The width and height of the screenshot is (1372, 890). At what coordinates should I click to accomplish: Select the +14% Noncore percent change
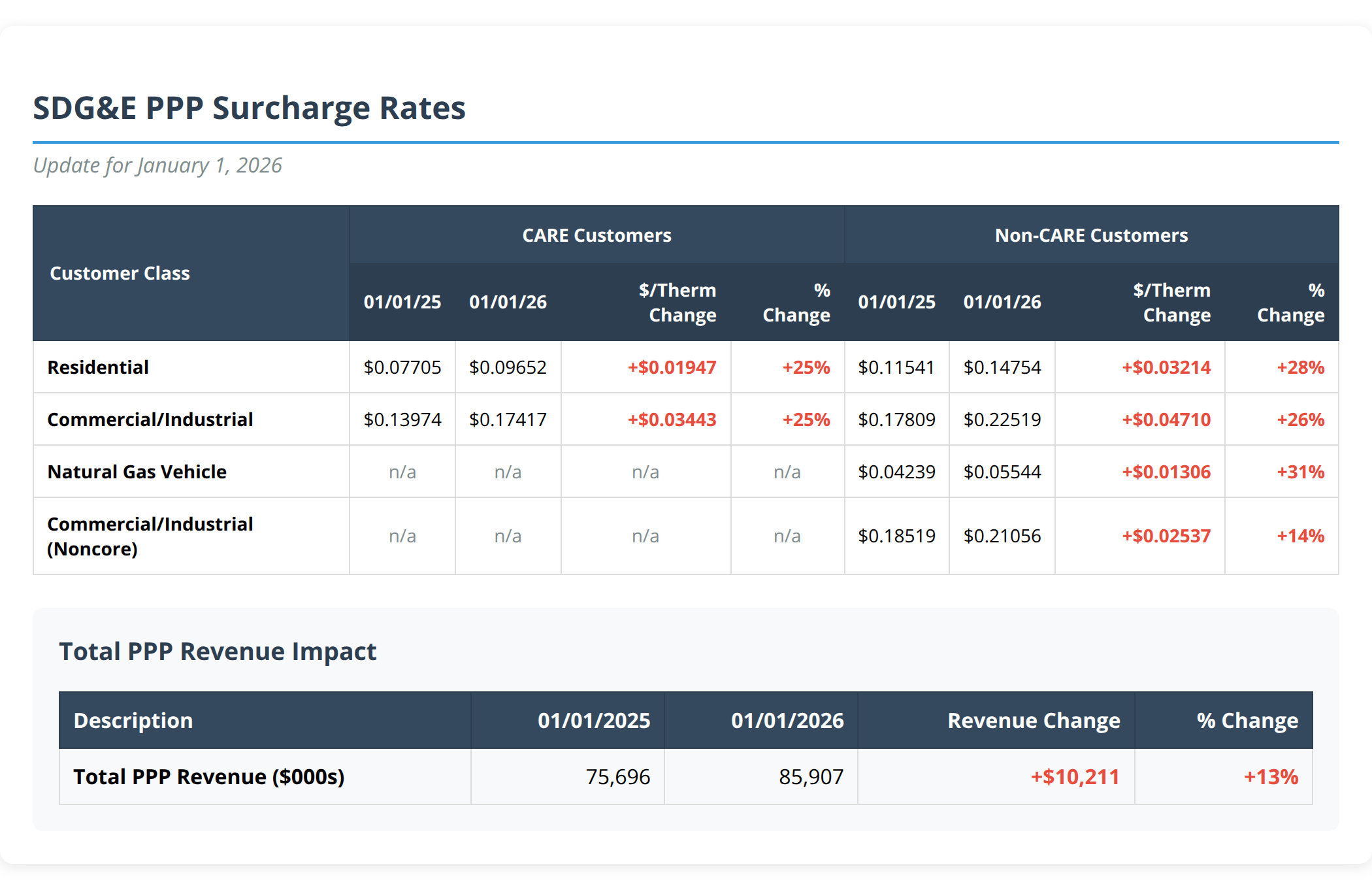coord(1300,536)
